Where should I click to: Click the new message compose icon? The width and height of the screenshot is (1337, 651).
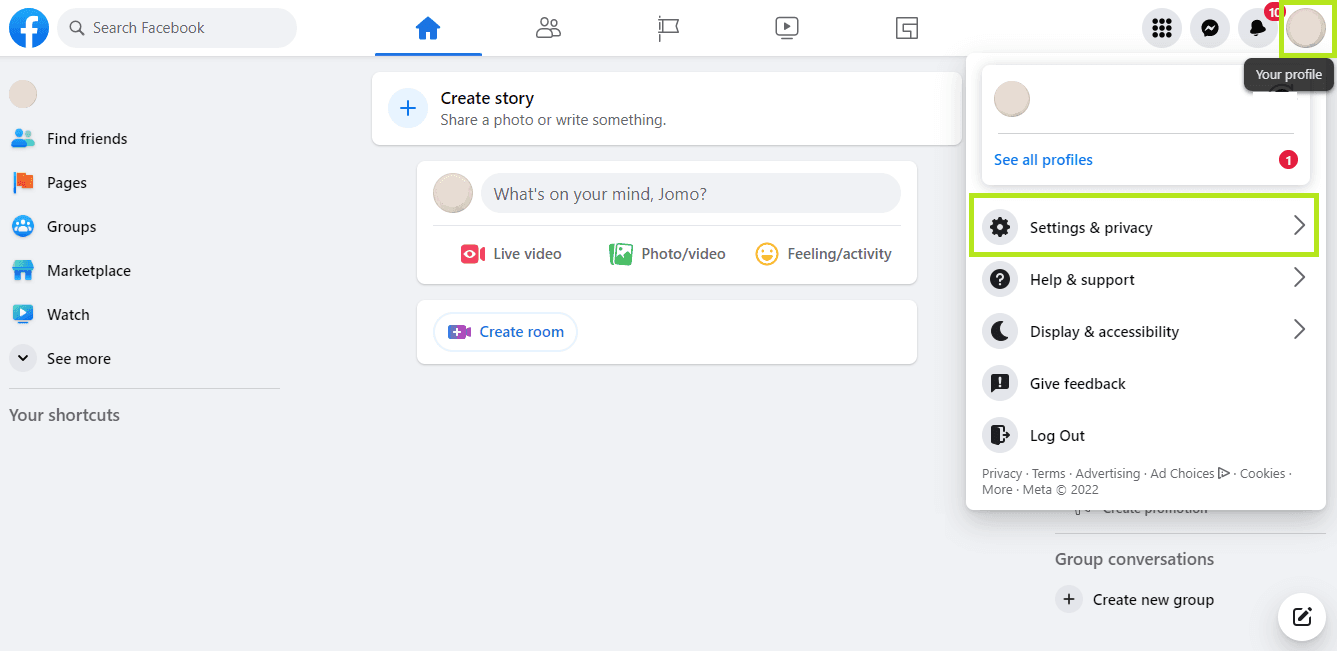tap(1301, 616)
